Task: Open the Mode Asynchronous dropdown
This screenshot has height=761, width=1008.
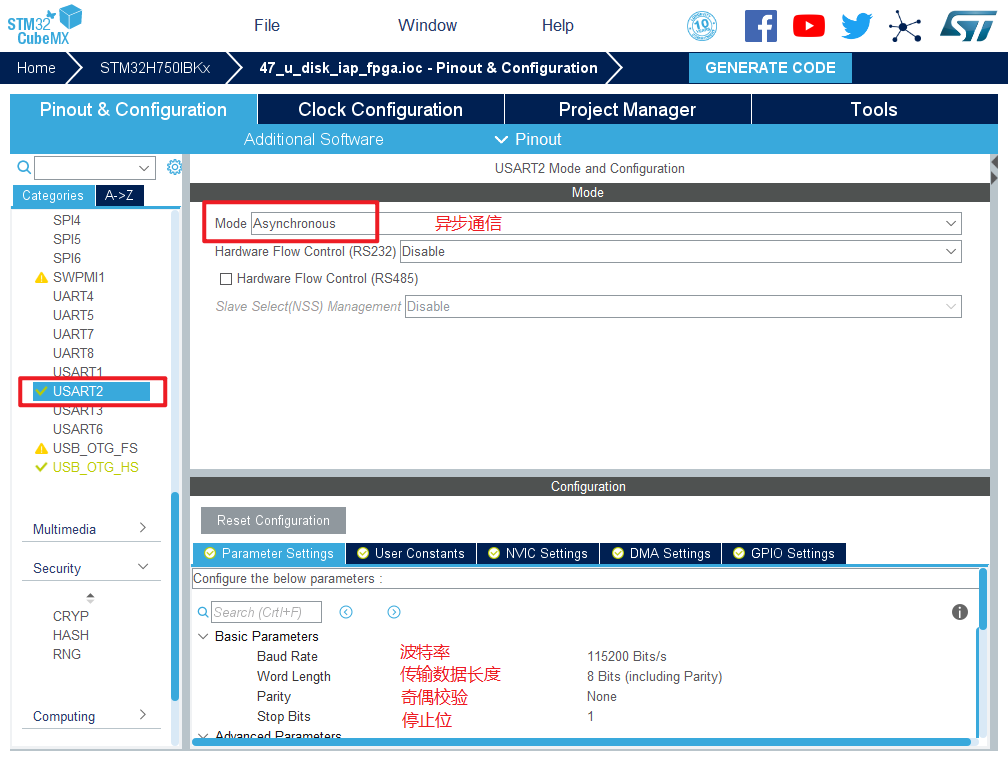Action: click(605, 223)
